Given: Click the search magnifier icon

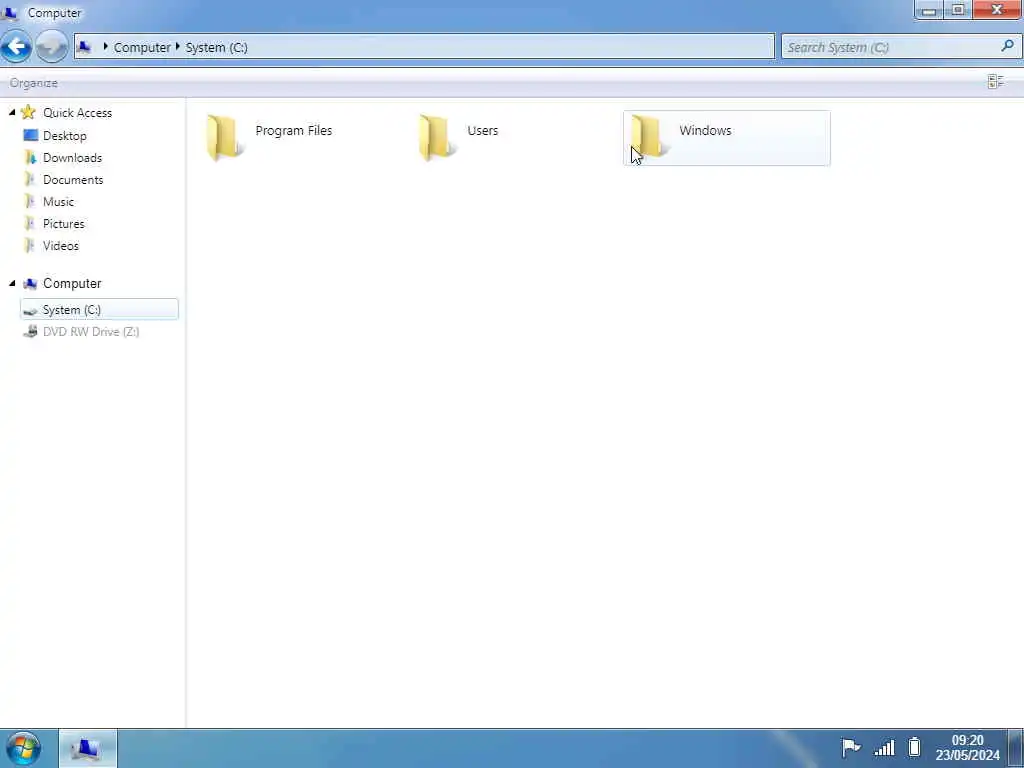Looking at the screenshot, I should pyautogui.click(x=1008, y=46).
